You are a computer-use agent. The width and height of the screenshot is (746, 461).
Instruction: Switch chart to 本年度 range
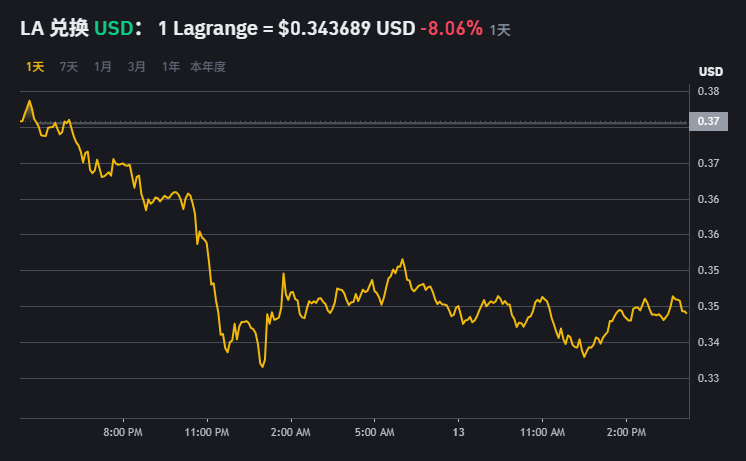(x=208, y=67)
